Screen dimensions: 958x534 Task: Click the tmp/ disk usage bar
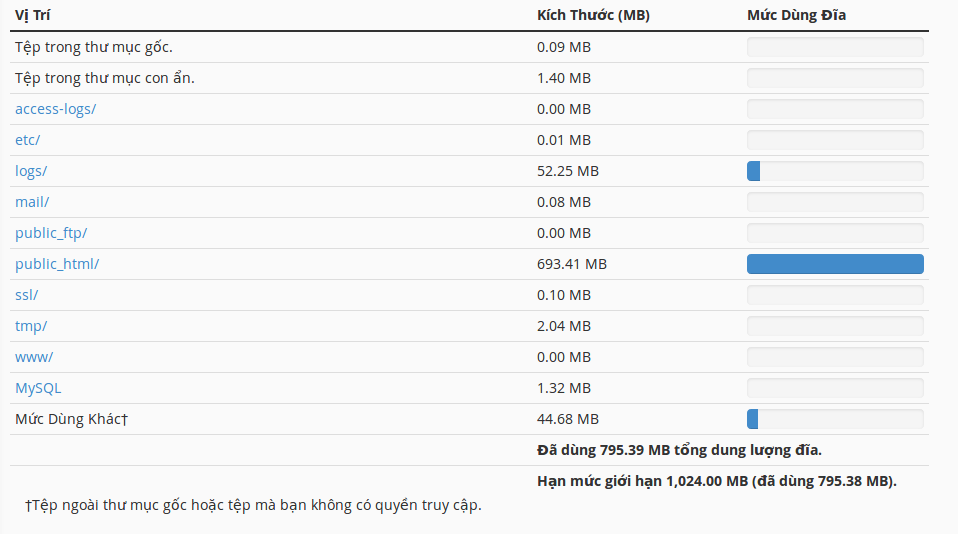pyautogui.click(x=835, y=326)
